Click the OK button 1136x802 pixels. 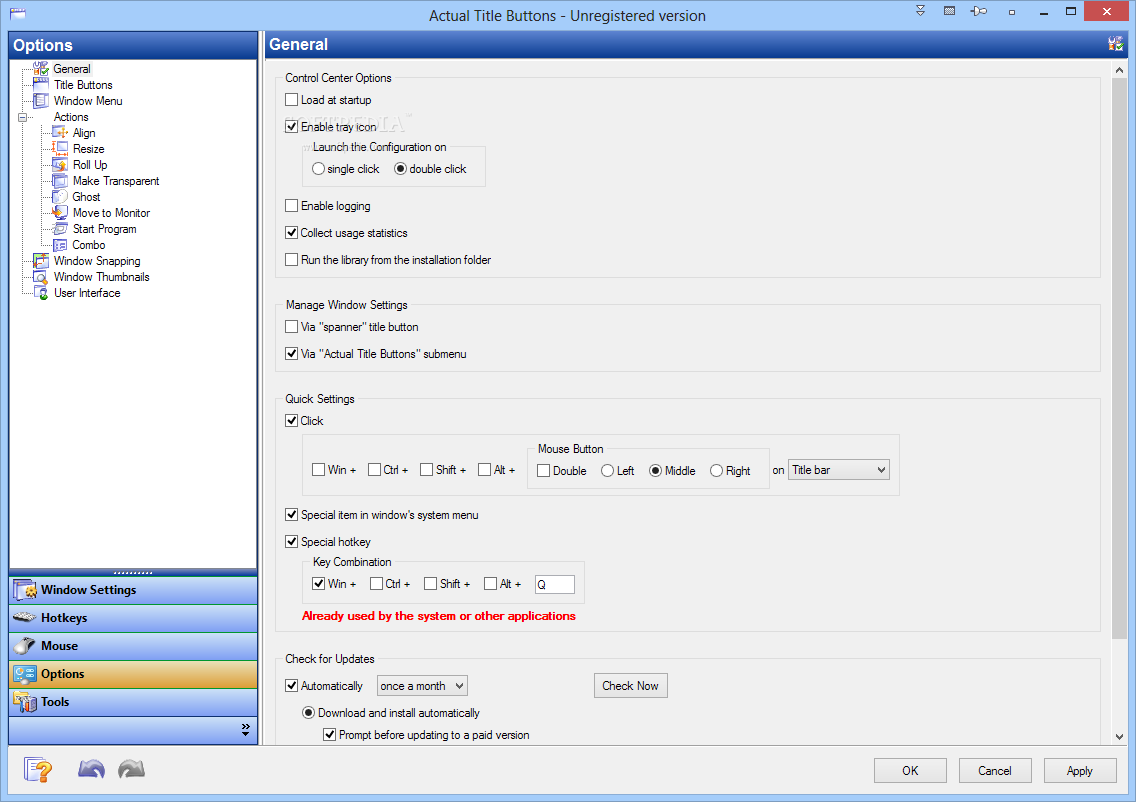pyautogui.click(x=910, y=771)
